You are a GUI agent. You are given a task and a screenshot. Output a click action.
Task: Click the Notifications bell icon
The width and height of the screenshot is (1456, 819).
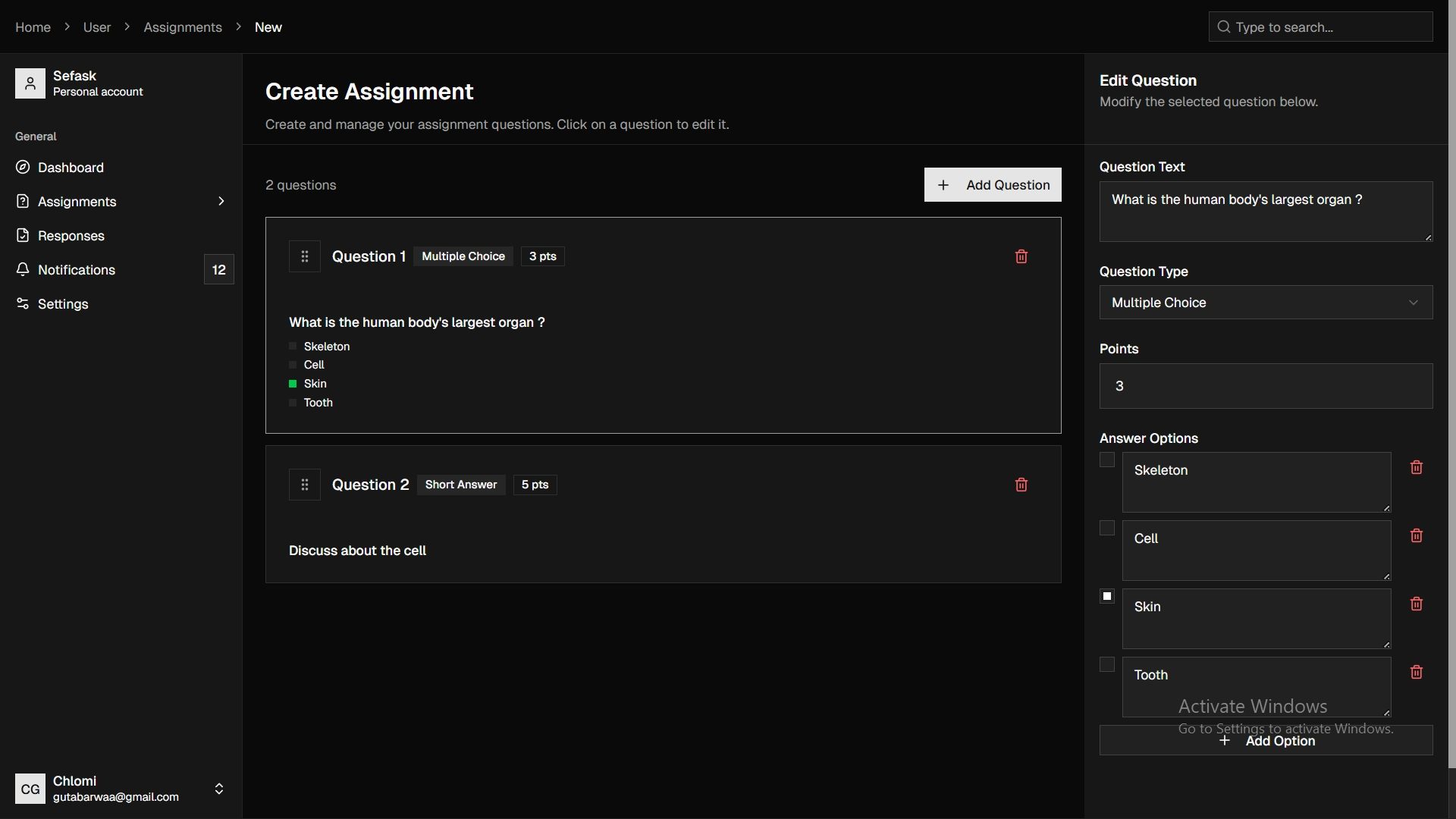23,270
